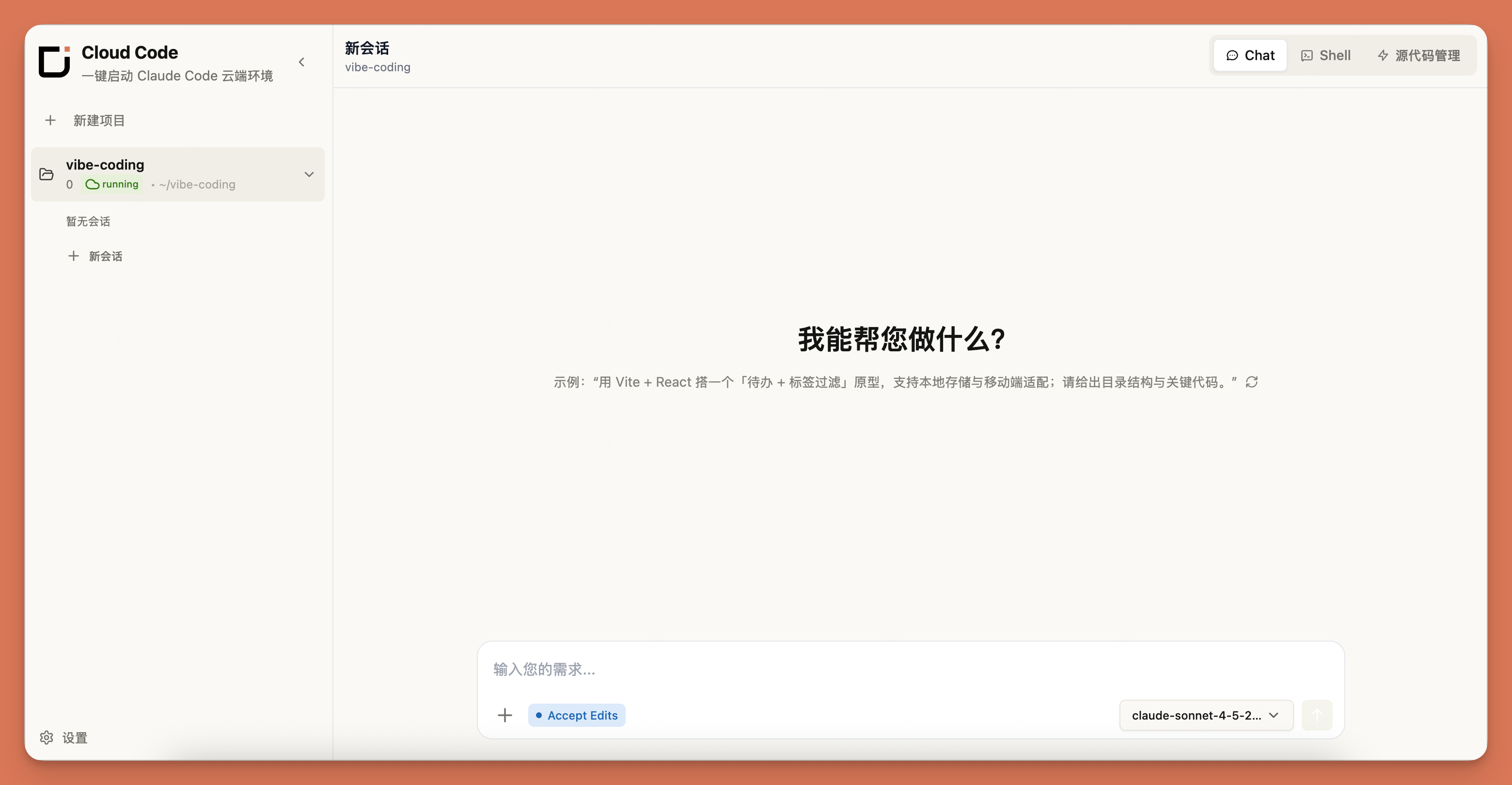Select the vibe-coding project in the sidebar
This screenshot has width=1512, height=785.
[x=105, y=164]
